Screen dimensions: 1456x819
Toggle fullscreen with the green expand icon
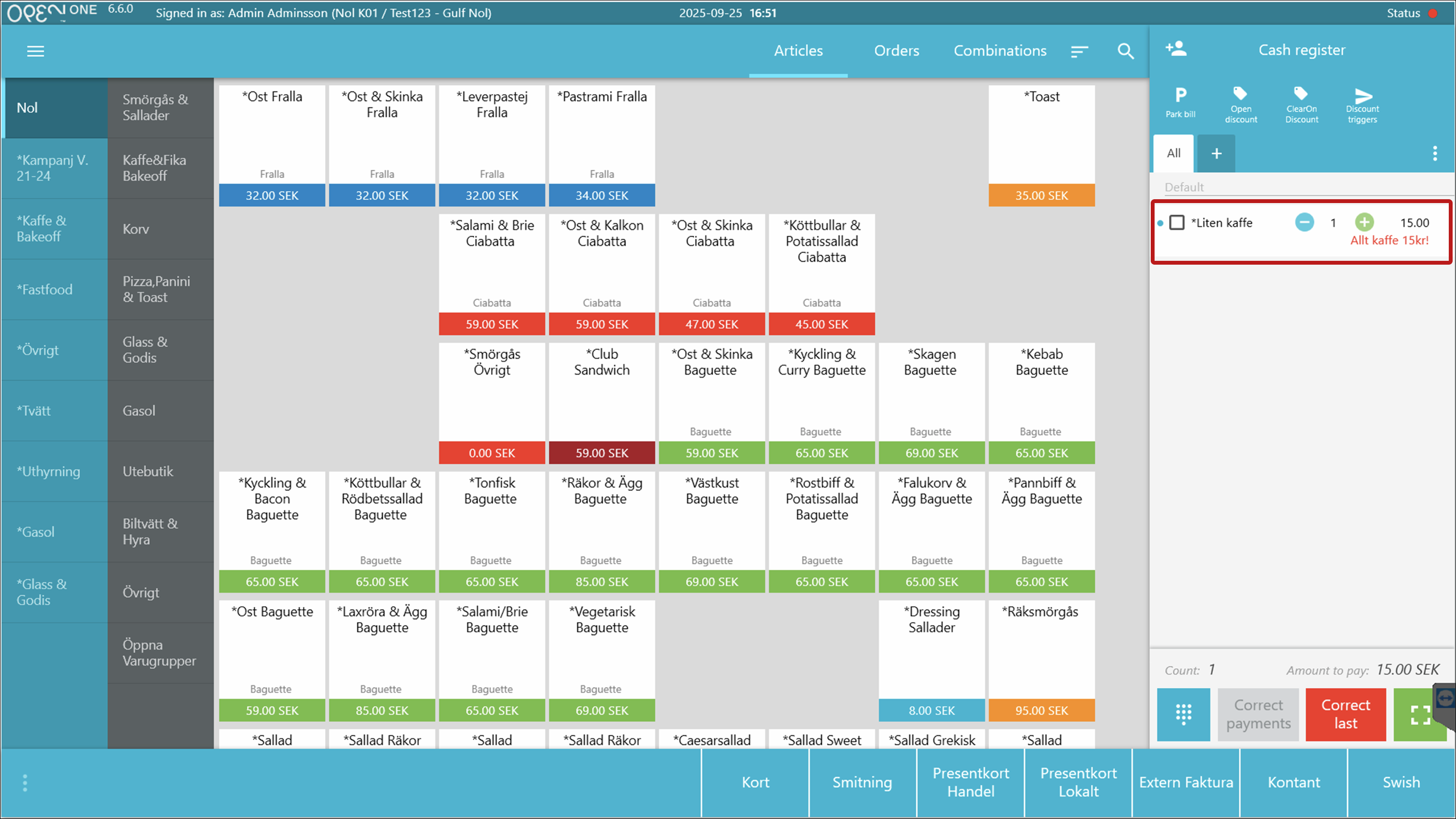click(1419, 715)
